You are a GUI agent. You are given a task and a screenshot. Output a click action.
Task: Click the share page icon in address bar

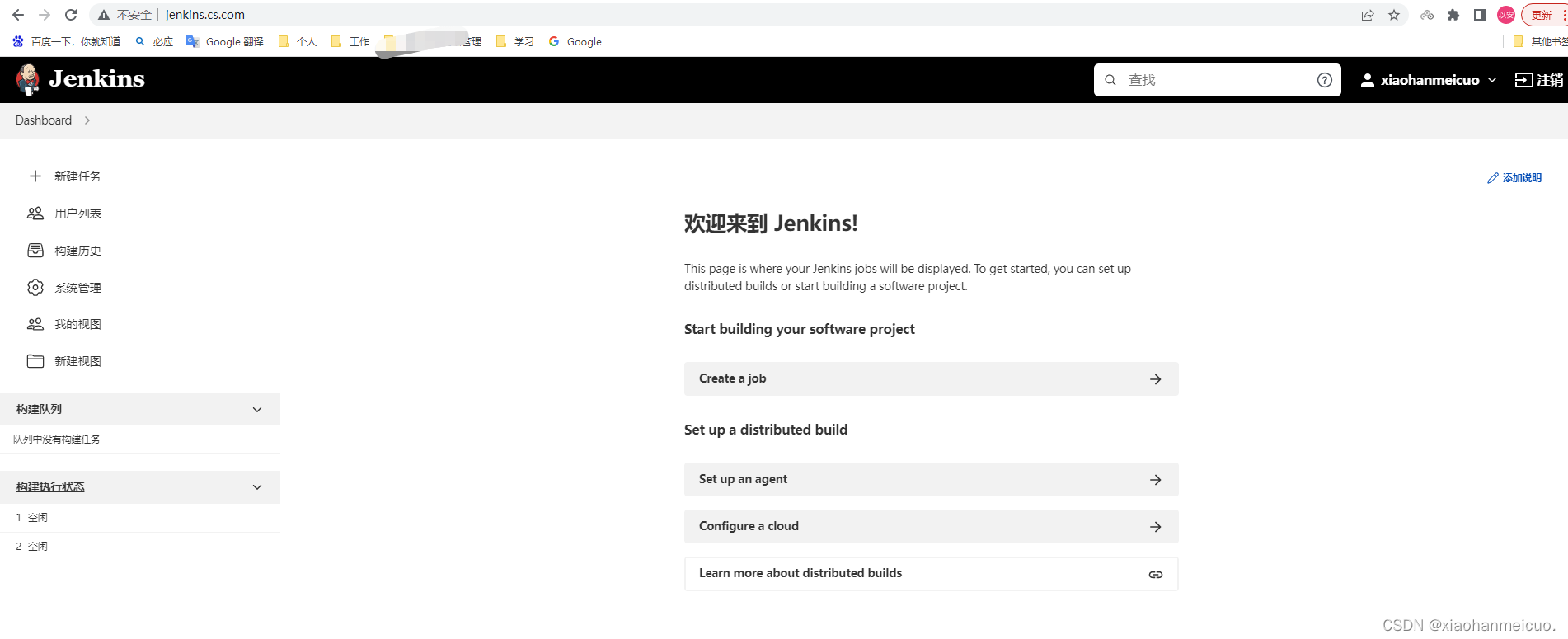1368,15
